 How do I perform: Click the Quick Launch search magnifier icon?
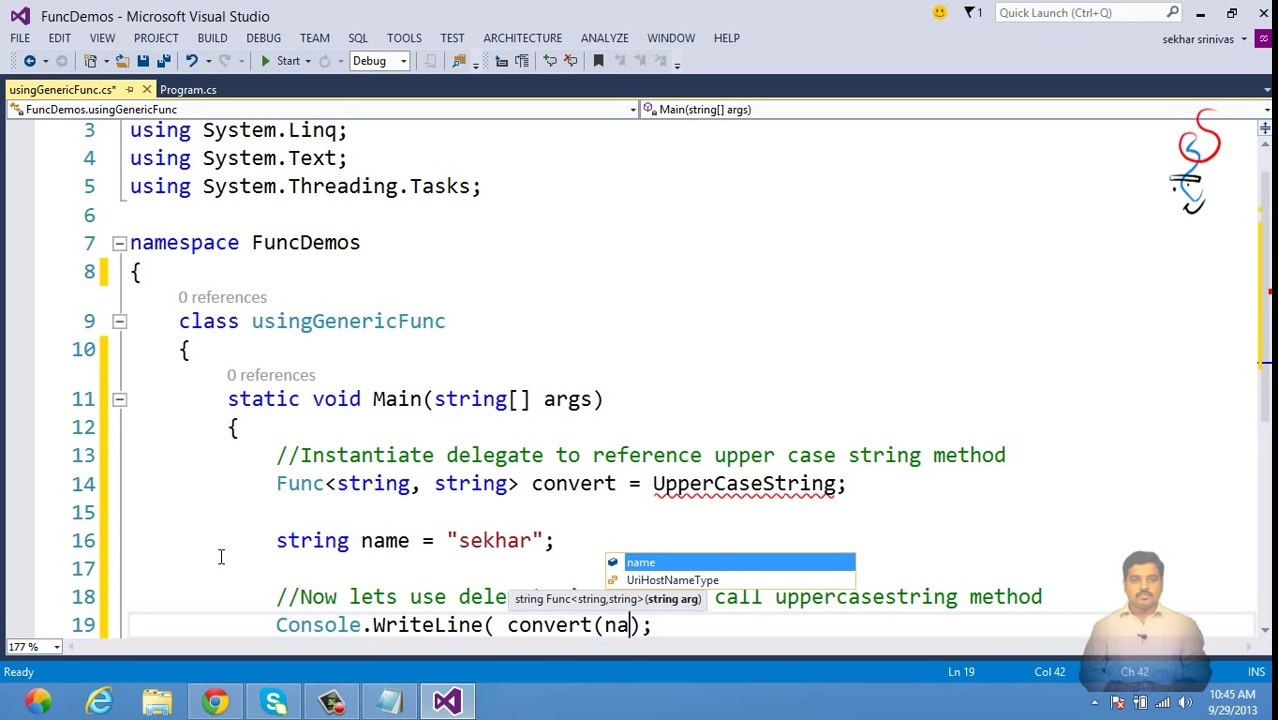(x=1173, y=13)
